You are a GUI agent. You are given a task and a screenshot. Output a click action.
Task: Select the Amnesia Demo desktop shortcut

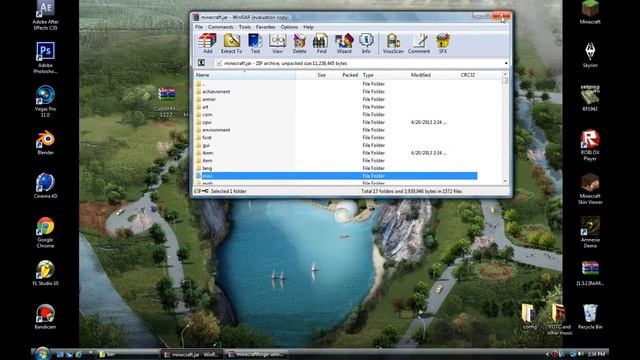(x=590, y=232)
